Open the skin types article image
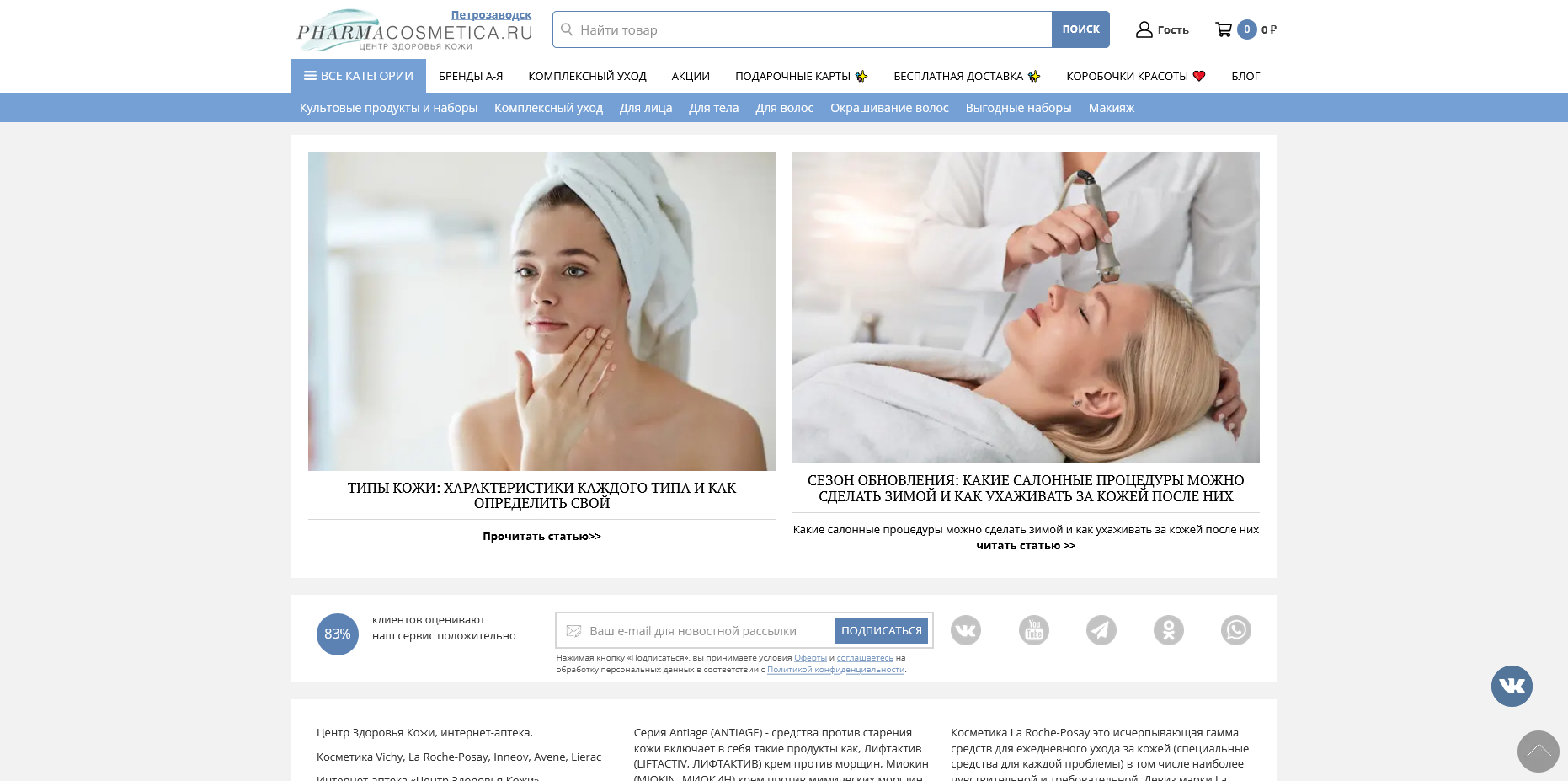Viewport: 1568px width, 781px height. click(x=541, y=311)
